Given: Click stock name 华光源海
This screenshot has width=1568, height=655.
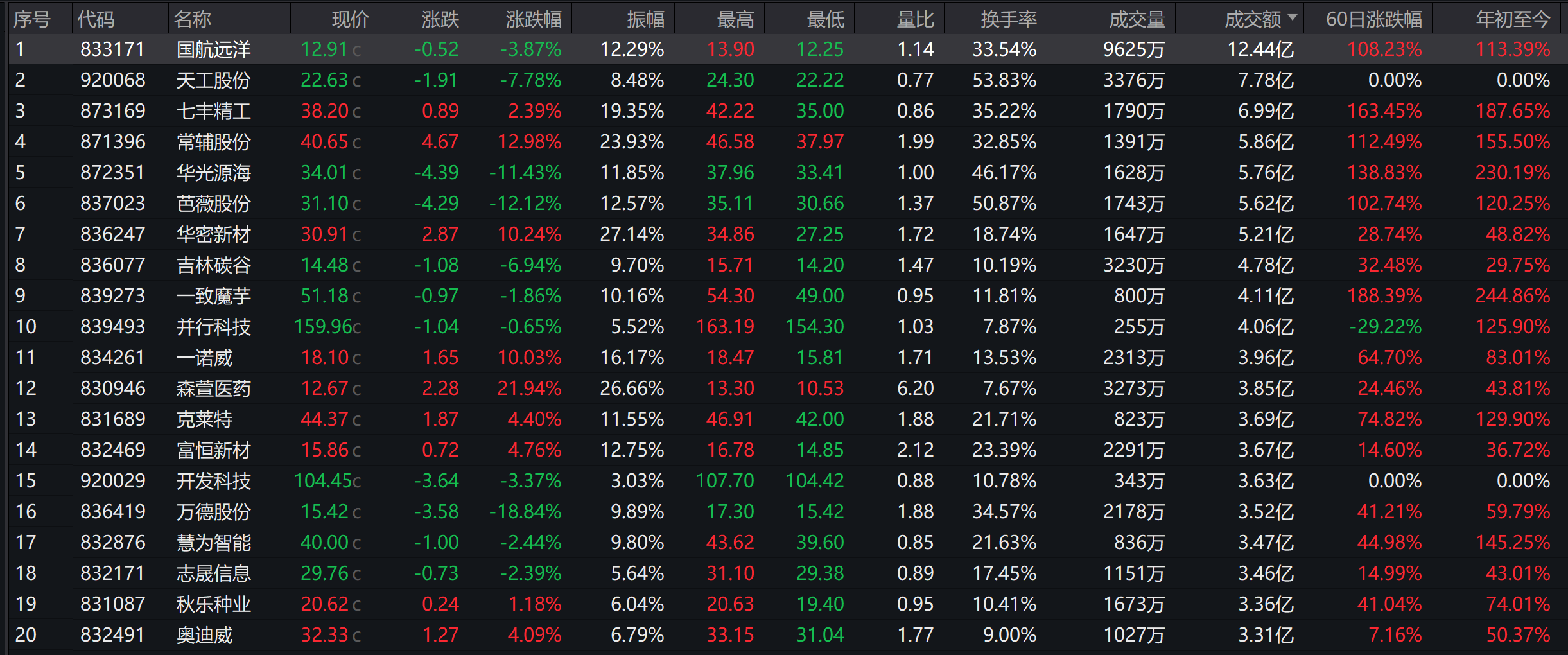Looking at the screenshot, I should click(x=214, y=173).
